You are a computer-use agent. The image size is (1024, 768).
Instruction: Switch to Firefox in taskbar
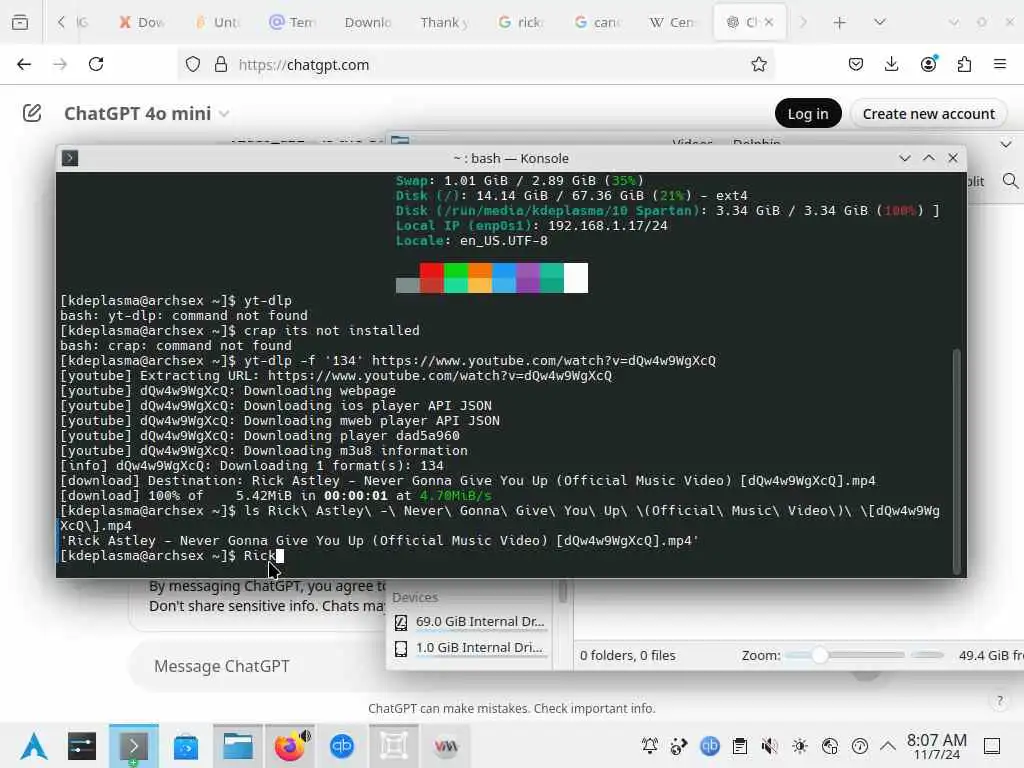click(290, 746)
